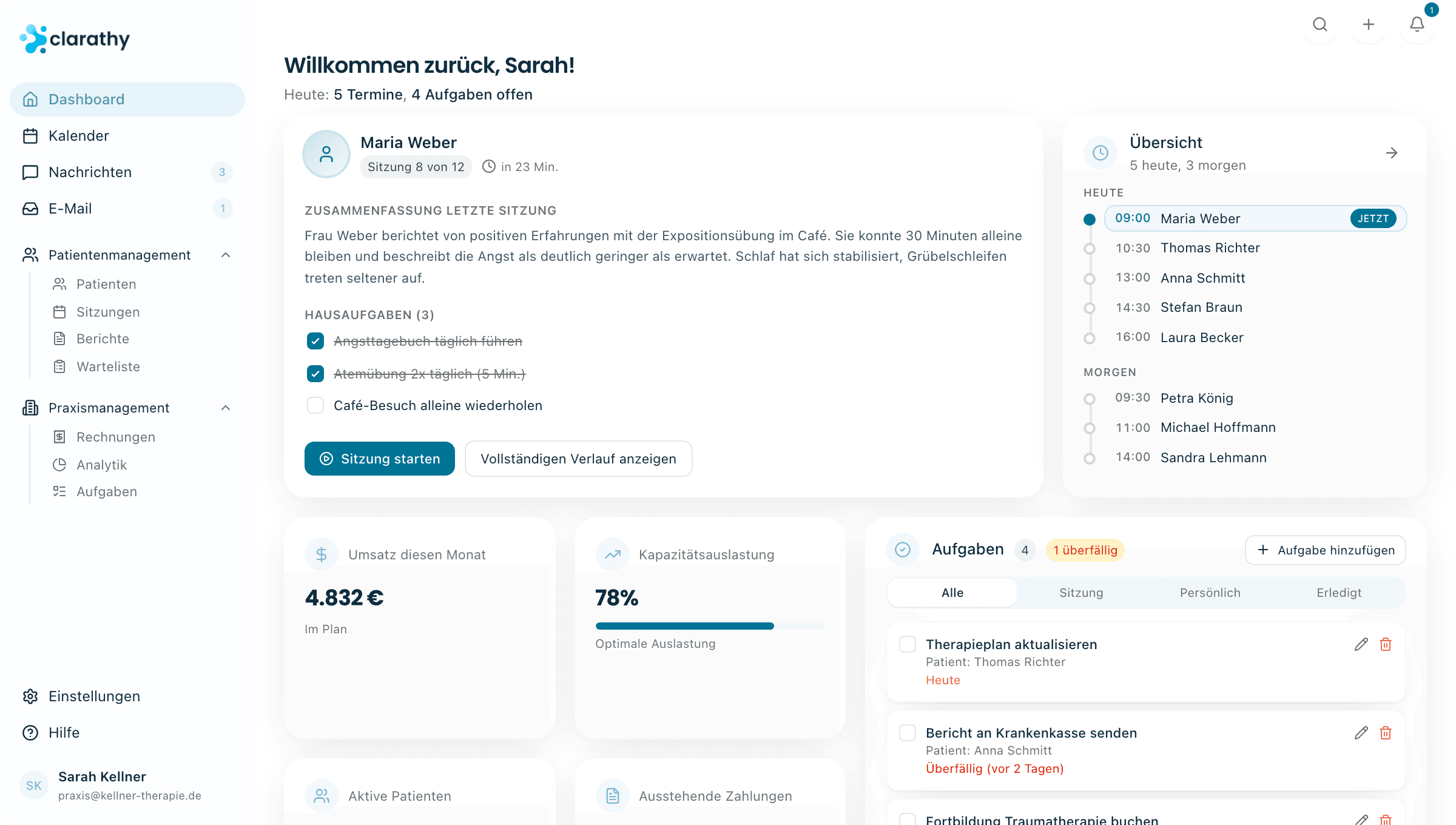Uncheck Angsttagebuch täglich führen
The image size is (1456, 825).
click(x=315, y=341)
